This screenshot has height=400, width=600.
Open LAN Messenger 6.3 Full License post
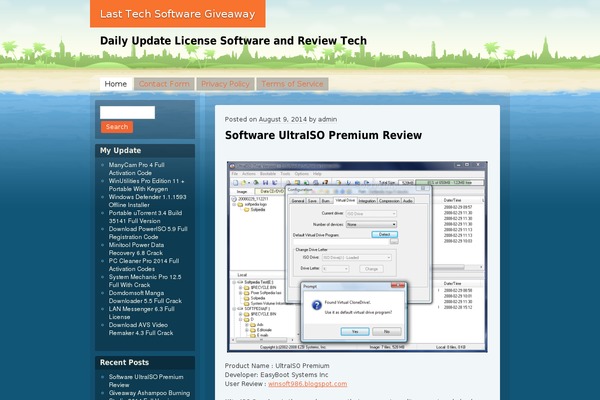point(142,313)
